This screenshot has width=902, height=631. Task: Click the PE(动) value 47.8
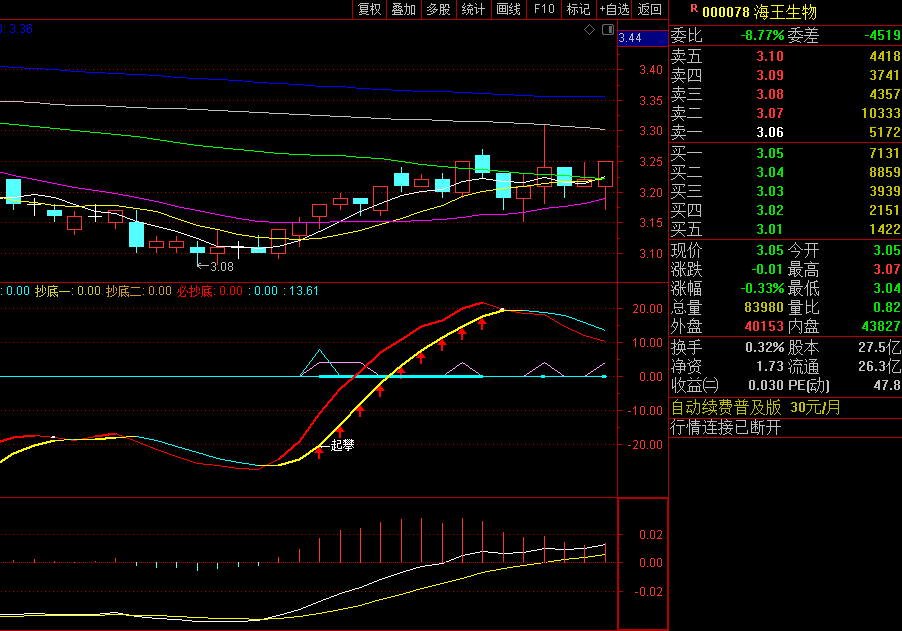(887, 385)
